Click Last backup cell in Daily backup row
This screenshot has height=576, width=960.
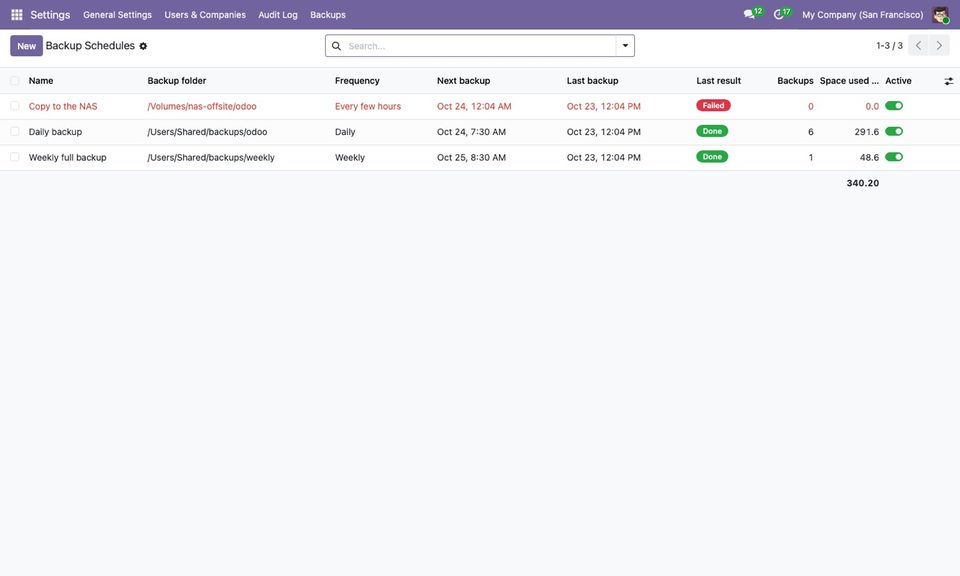(x=604, y=132)
